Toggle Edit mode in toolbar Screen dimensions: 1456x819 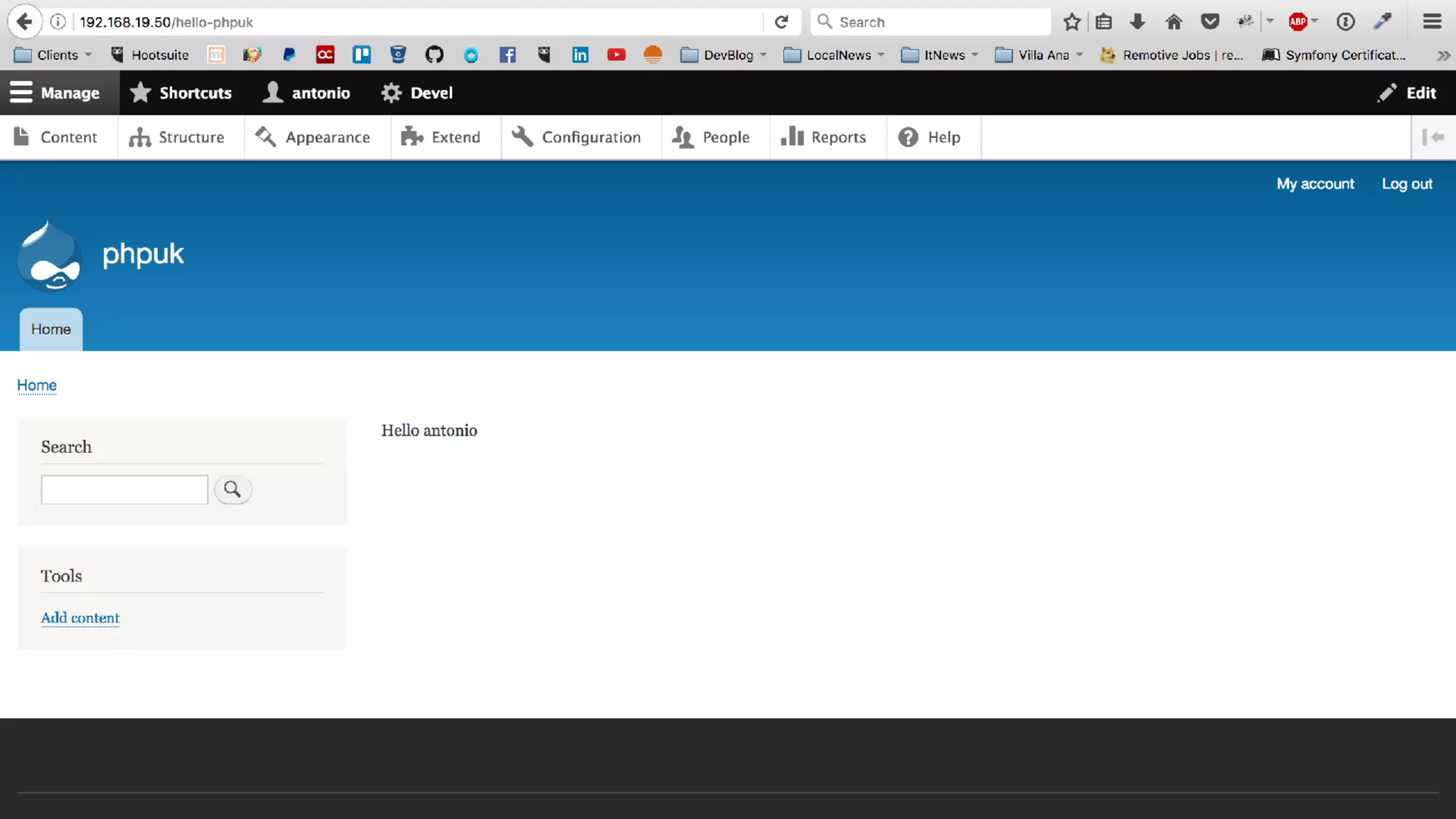[x=1407, y=92]
